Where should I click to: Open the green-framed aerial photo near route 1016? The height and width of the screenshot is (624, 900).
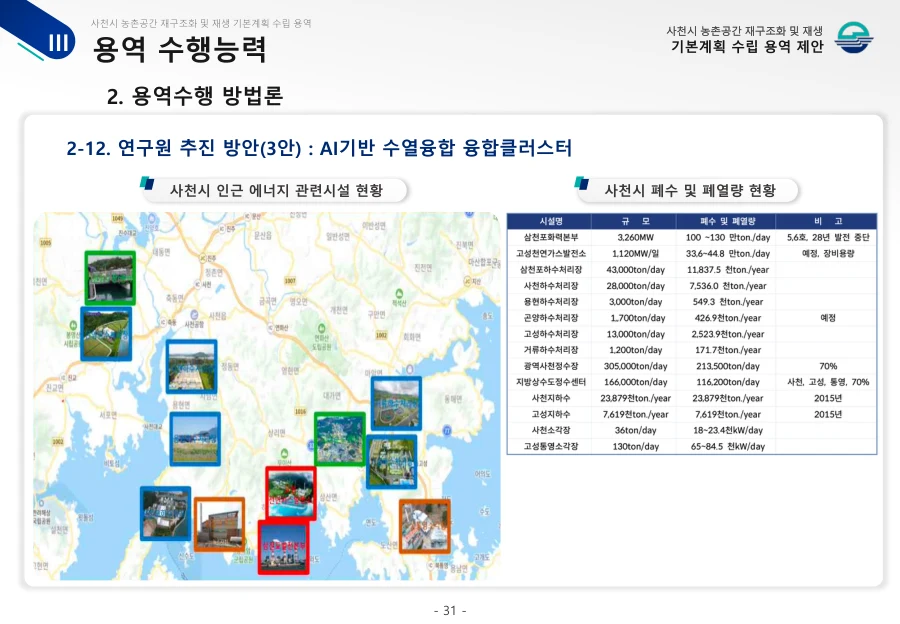(x=340, y=438)
